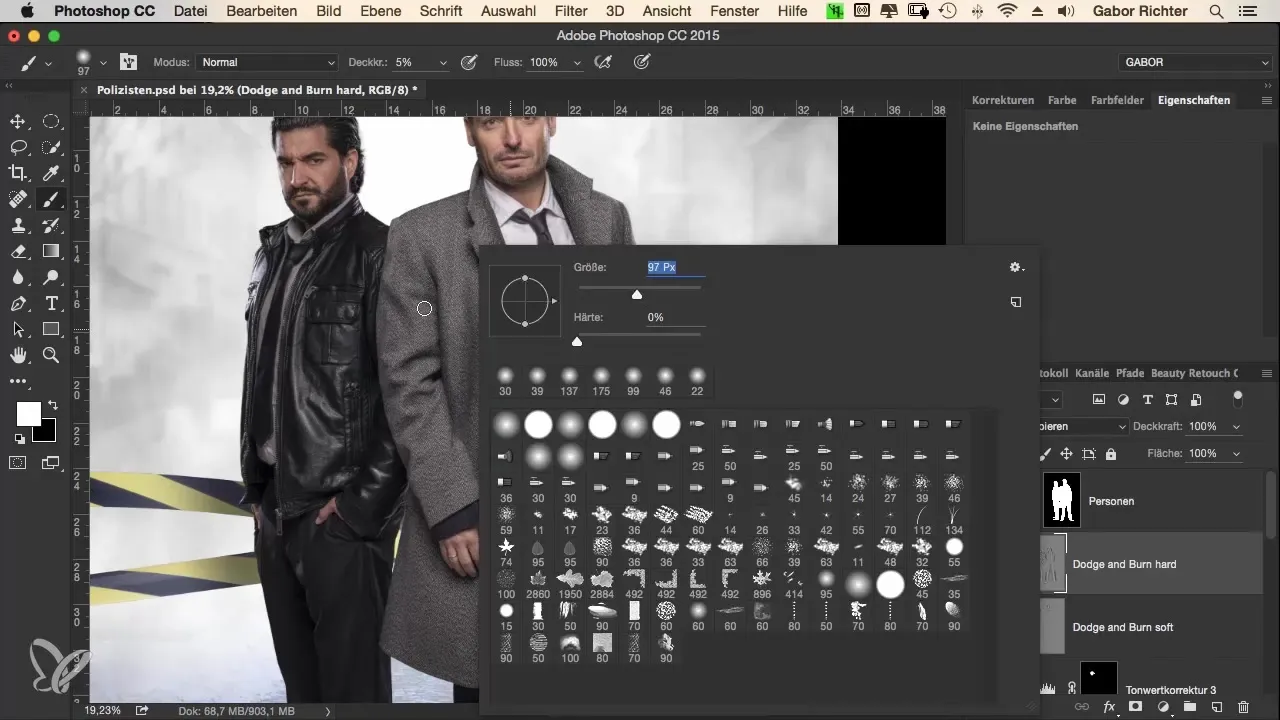Toggle lock position for layer
1280x720 pixels.
1067,453
